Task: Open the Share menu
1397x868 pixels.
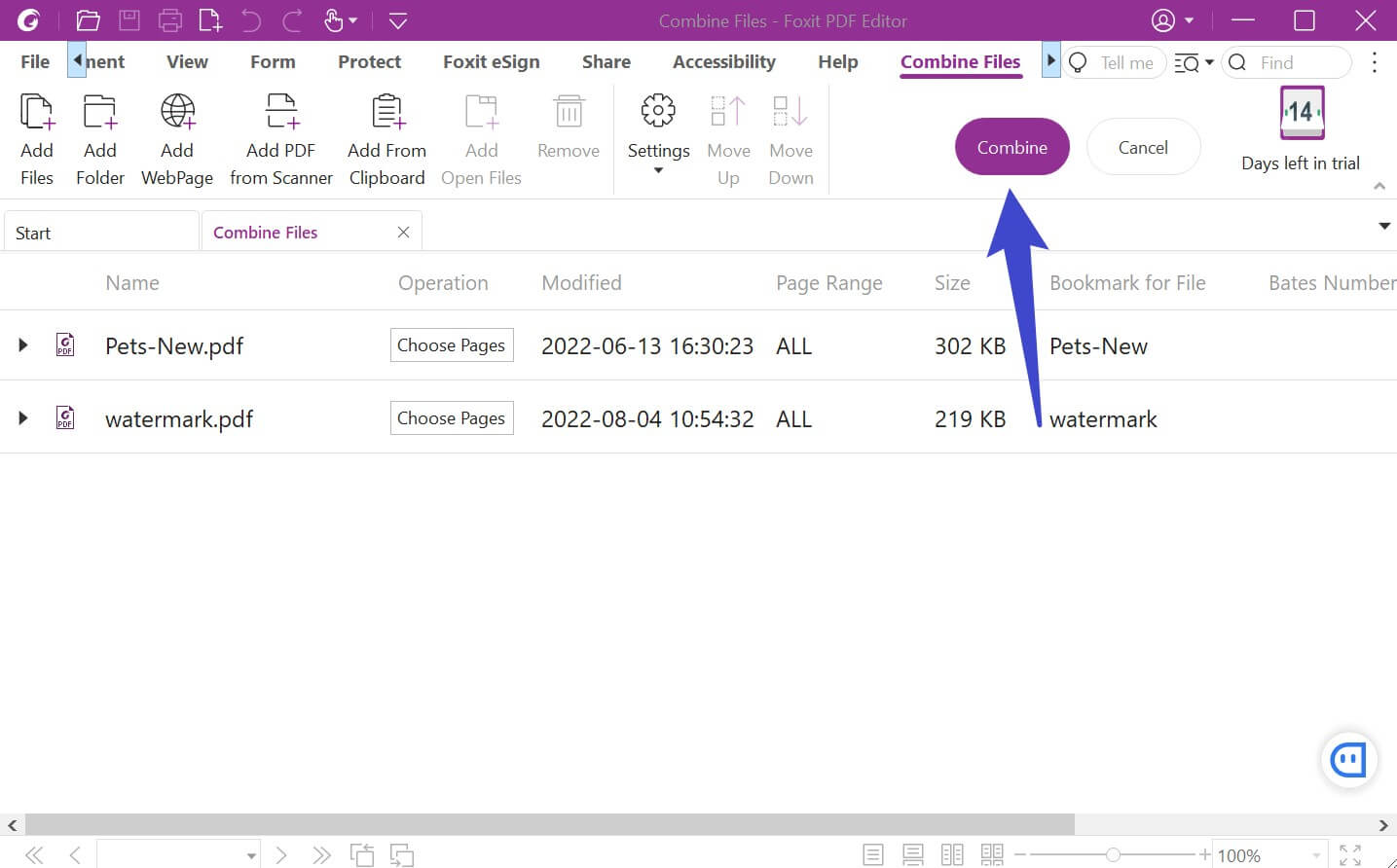Action: (x=606, y=61)
